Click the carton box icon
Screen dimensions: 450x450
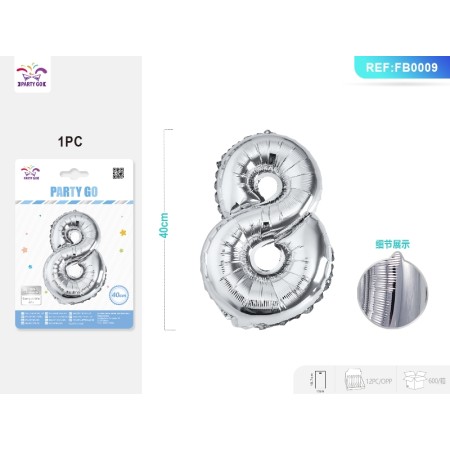414,379
